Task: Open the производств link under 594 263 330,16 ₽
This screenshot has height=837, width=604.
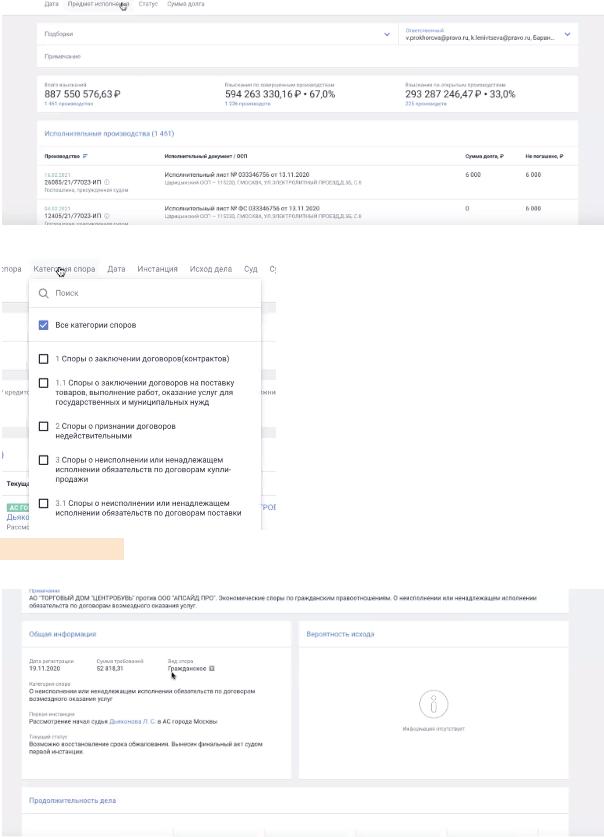Action: tap(248, 104)
